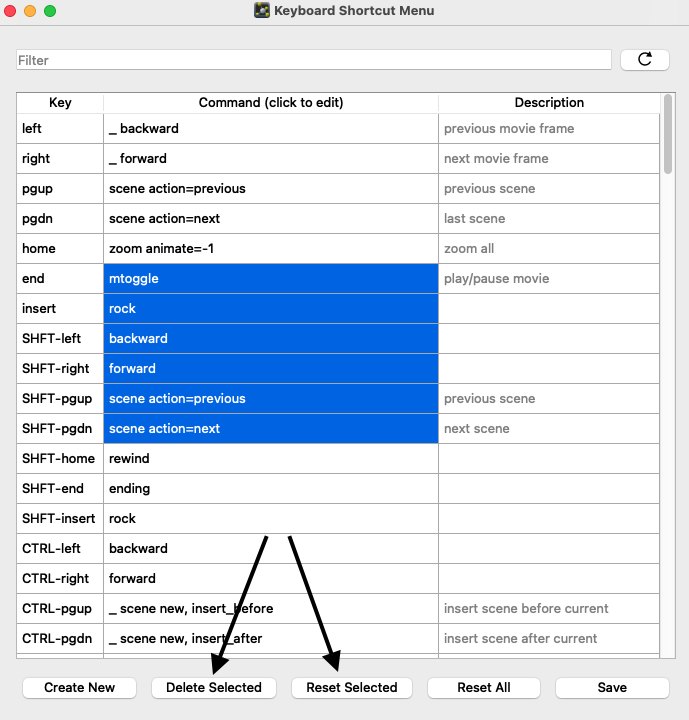Click the 'pgup' key cell

tap(60, 189)
